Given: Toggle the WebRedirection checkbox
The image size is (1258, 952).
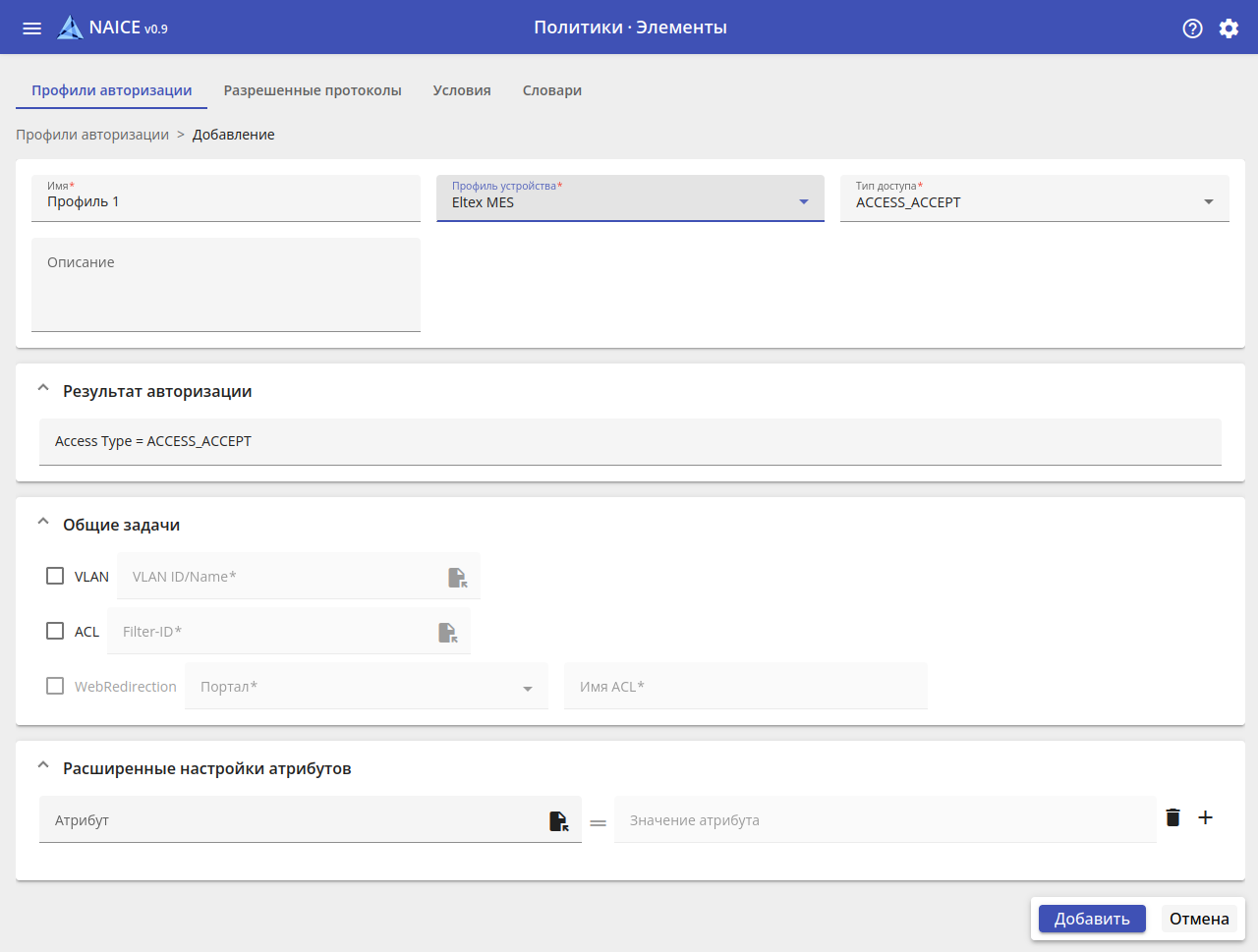Looking at the screenshot, I should pos(55,686).
